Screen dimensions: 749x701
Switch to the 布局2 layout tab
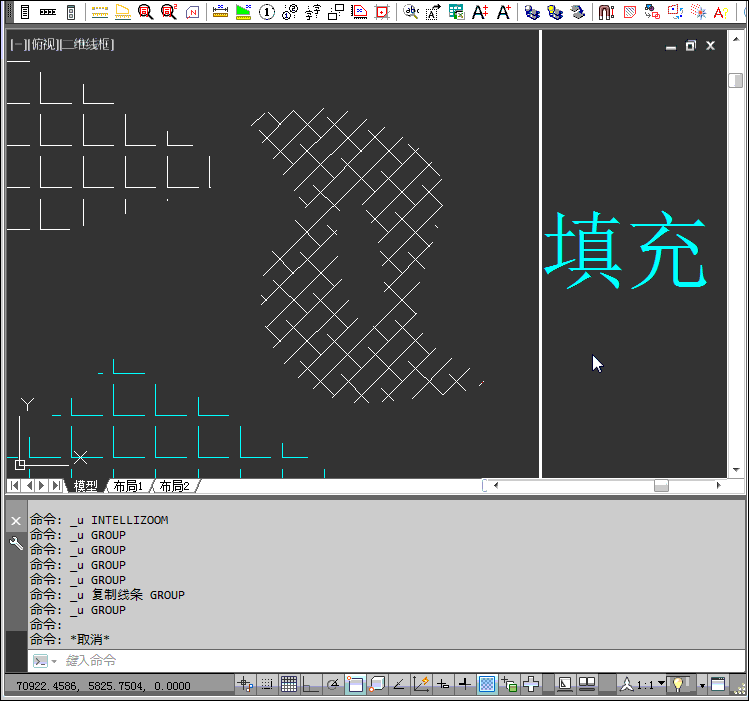173,486
